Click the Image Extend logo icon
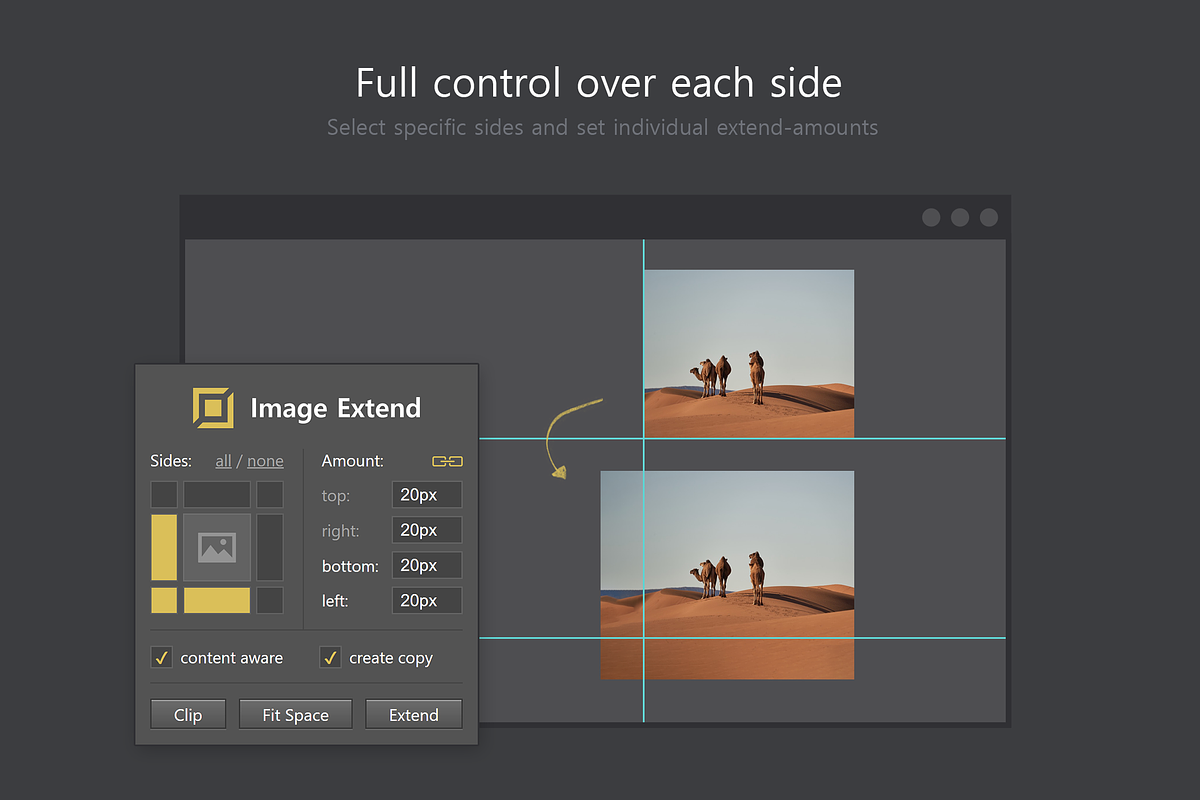The height and width of the screenshot is (800, 1200). [213, 408]
